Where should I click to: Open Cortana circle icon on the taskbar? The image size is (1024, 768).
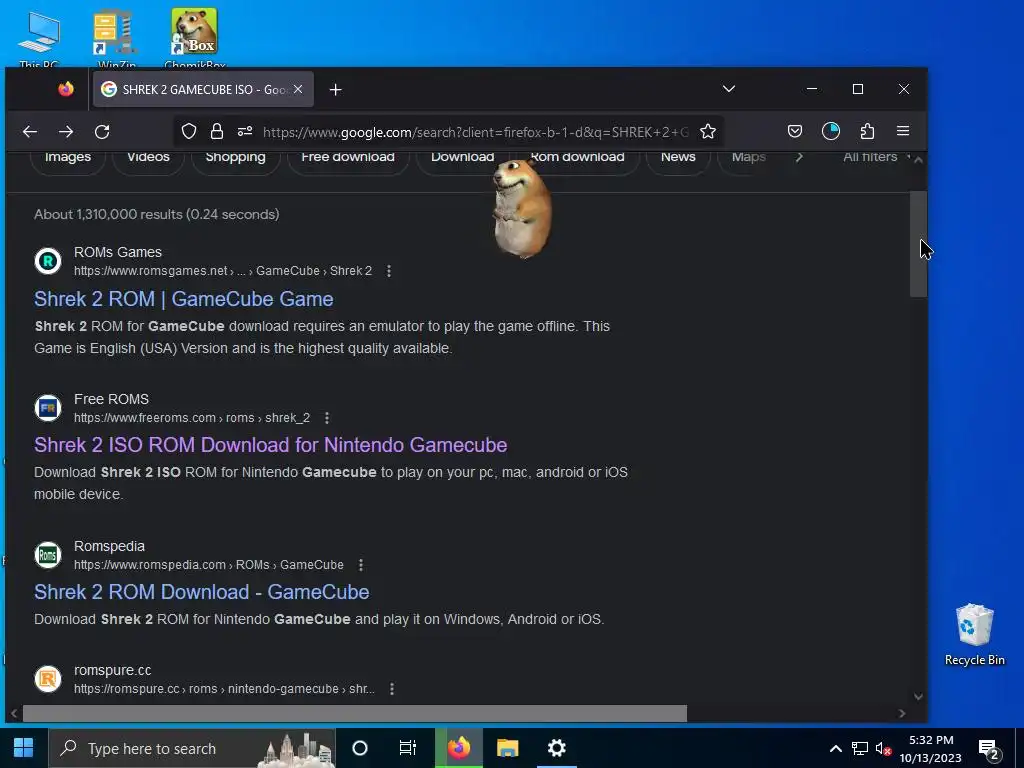360,748
